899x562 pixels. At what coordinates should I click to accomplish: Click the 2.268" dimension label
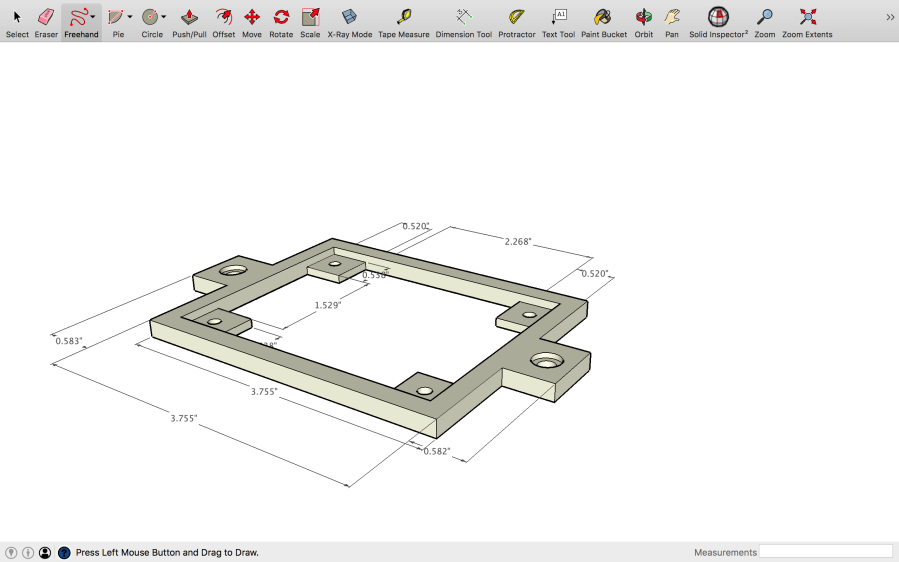(518, 241)
